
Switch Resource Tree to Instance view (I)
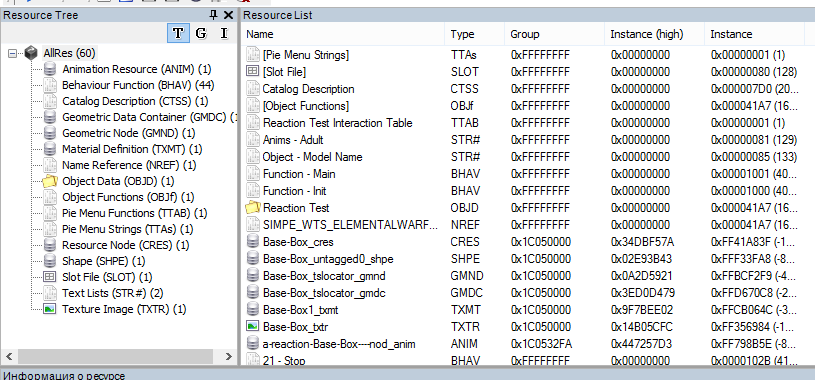point(224,34)
